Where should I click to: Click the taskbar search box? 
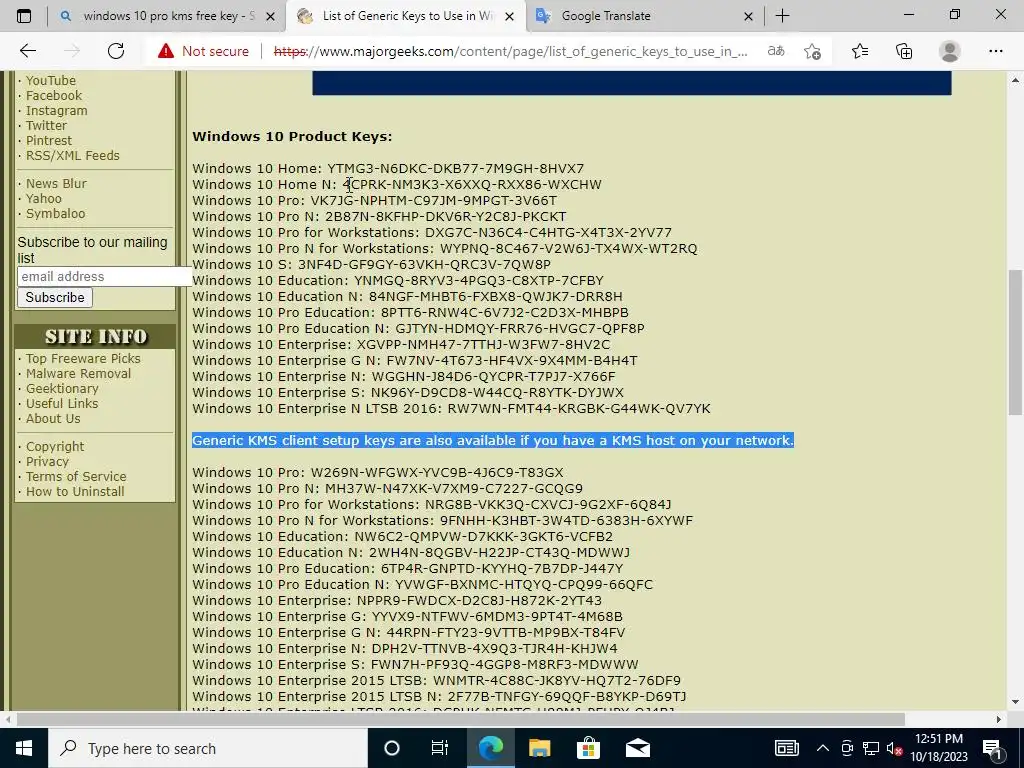(x=208, y=748)
